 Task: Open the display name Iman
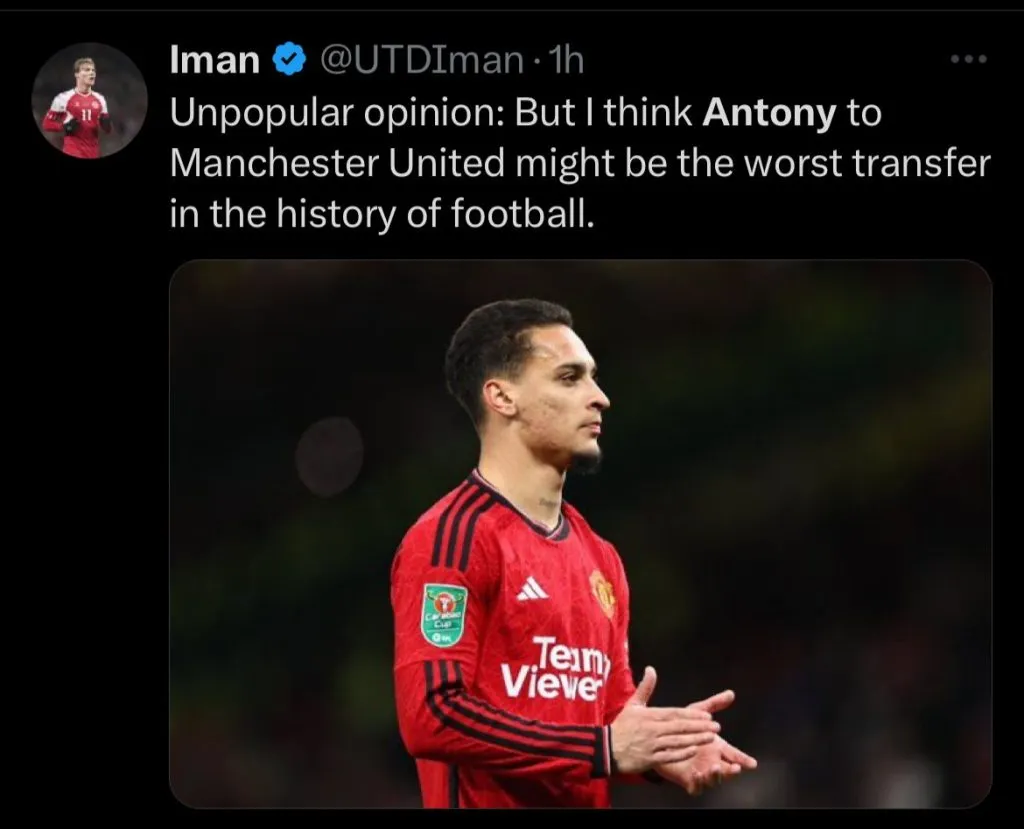(x=215, y=60)
